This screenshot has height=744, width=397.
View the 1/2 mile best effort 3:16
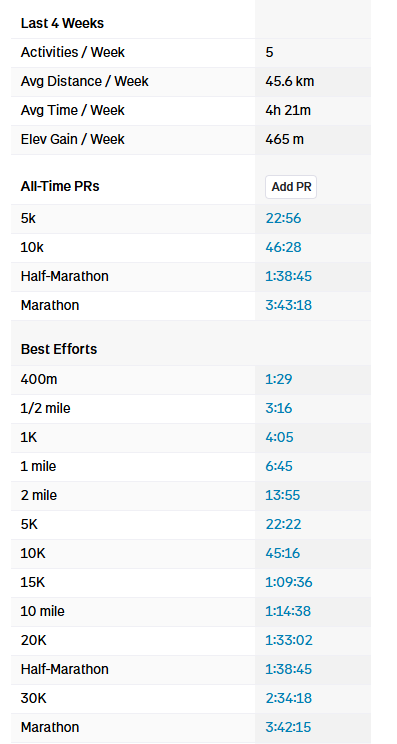pos(278,409)
